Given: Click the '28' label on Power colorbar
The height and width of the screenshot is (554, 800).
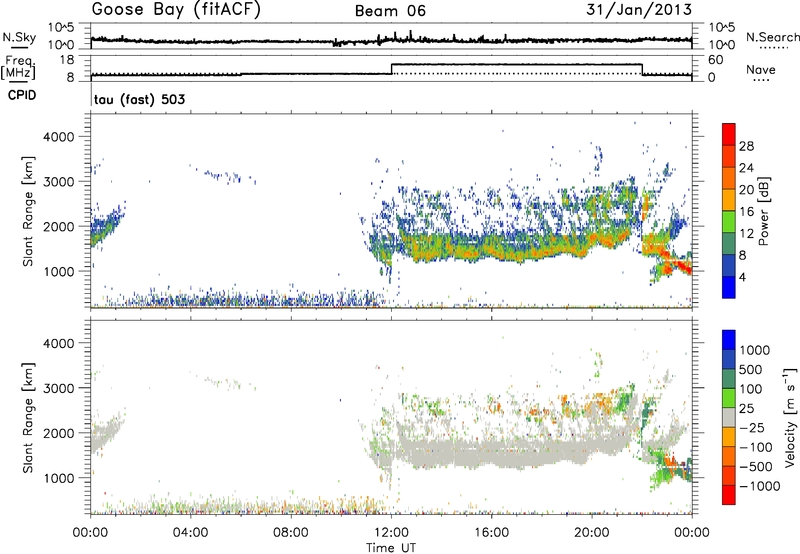Looking at the screenshot, I should coord(746,146).
